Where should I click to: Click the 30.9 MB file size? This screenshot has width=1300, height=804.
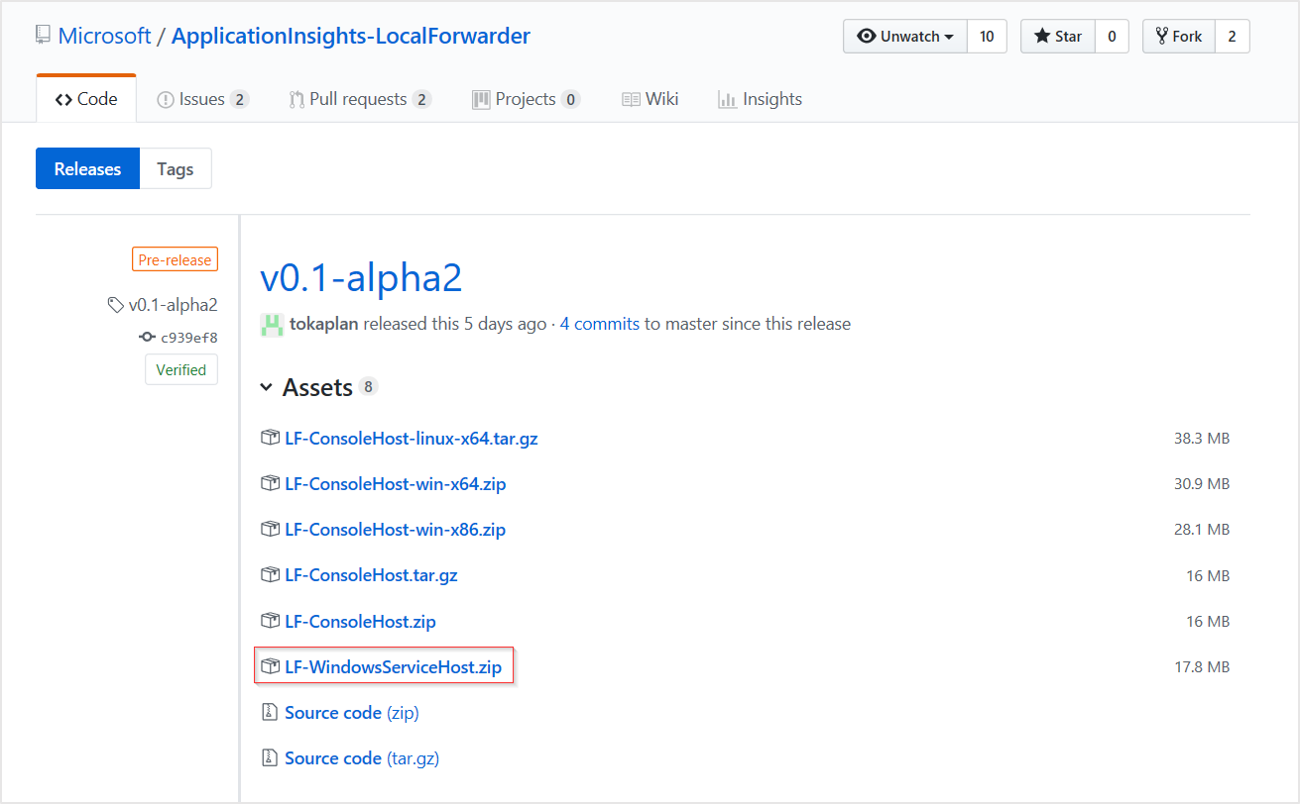[x=1202, y=484]
